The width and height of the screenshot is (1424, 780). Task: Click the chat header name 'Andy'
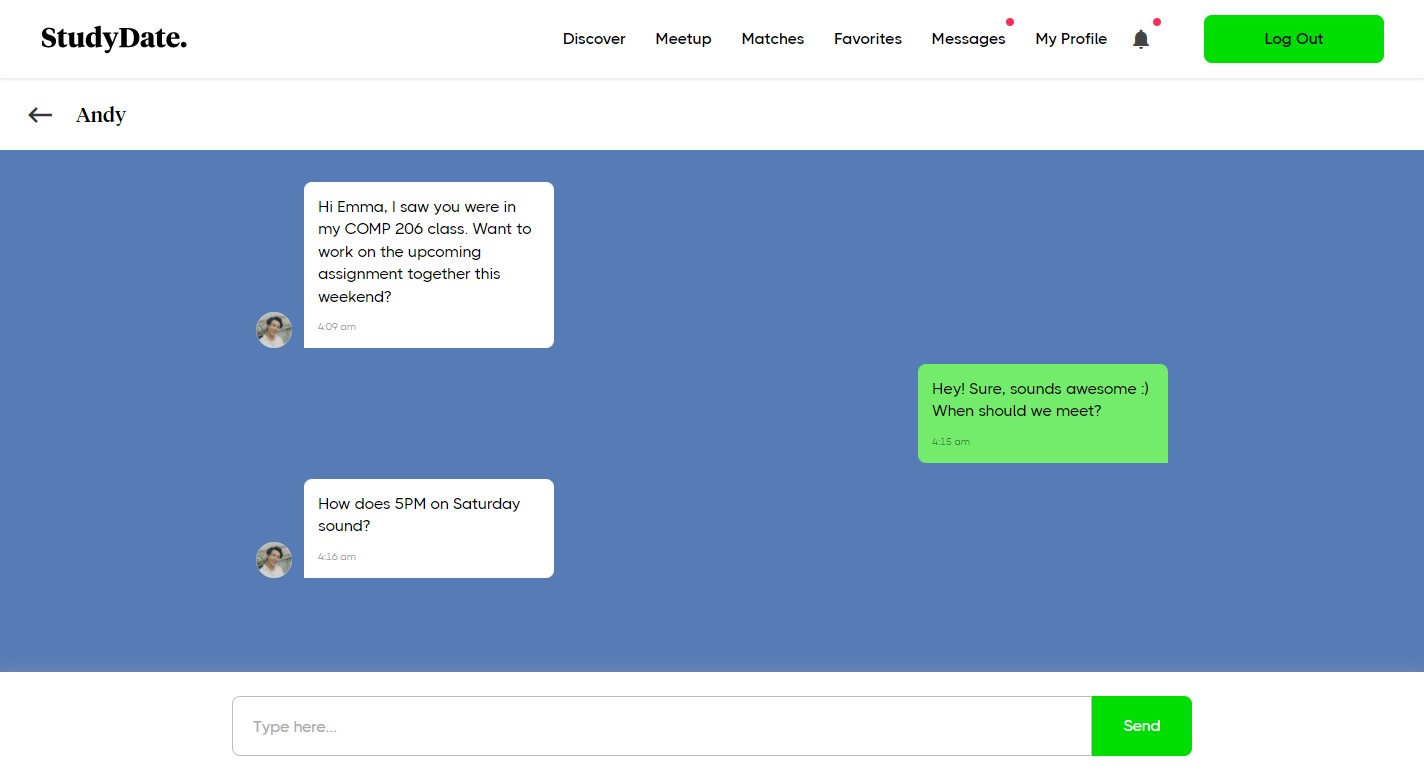coord(101,115)
